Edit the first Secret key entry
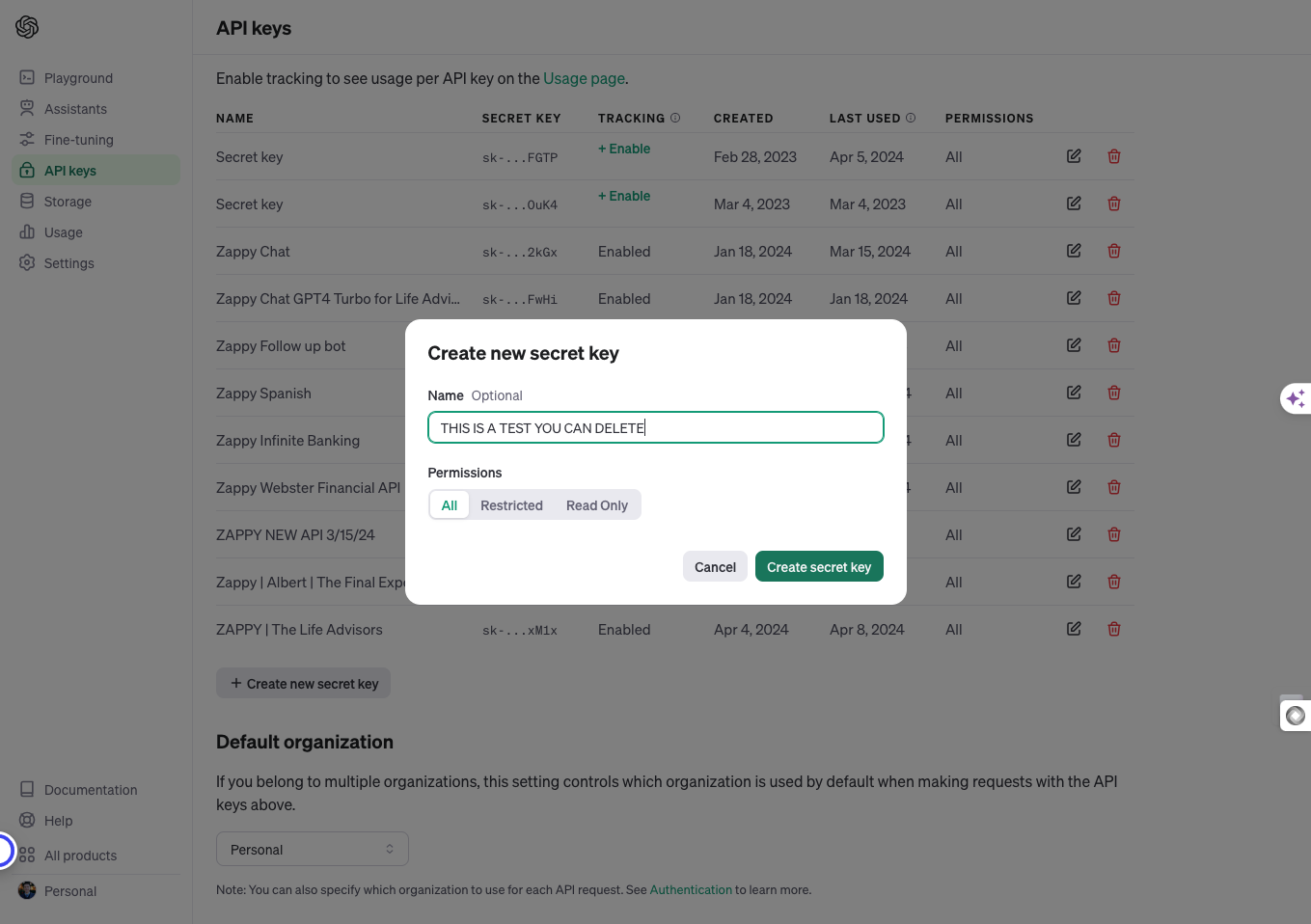This screenshot has height=924, width=1311. click(1074, 156)
